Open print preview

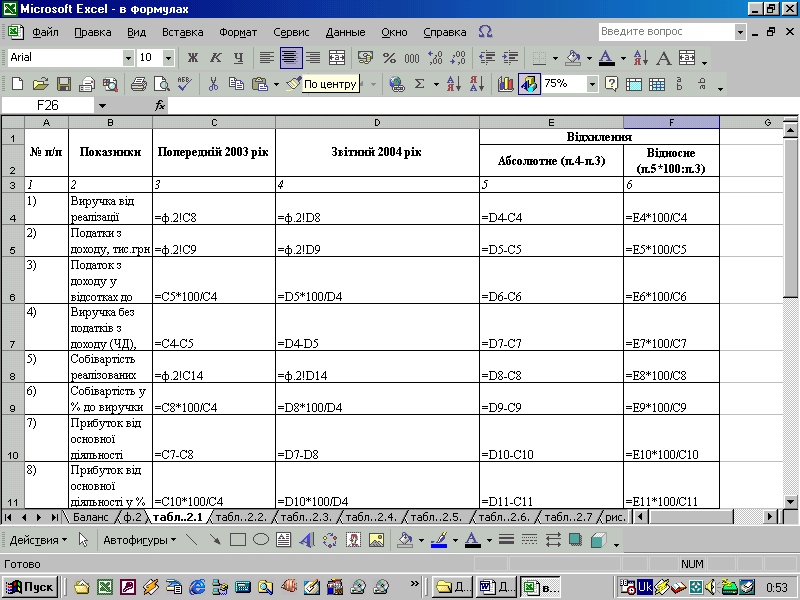pyautogui.click(x=162, y=84)
